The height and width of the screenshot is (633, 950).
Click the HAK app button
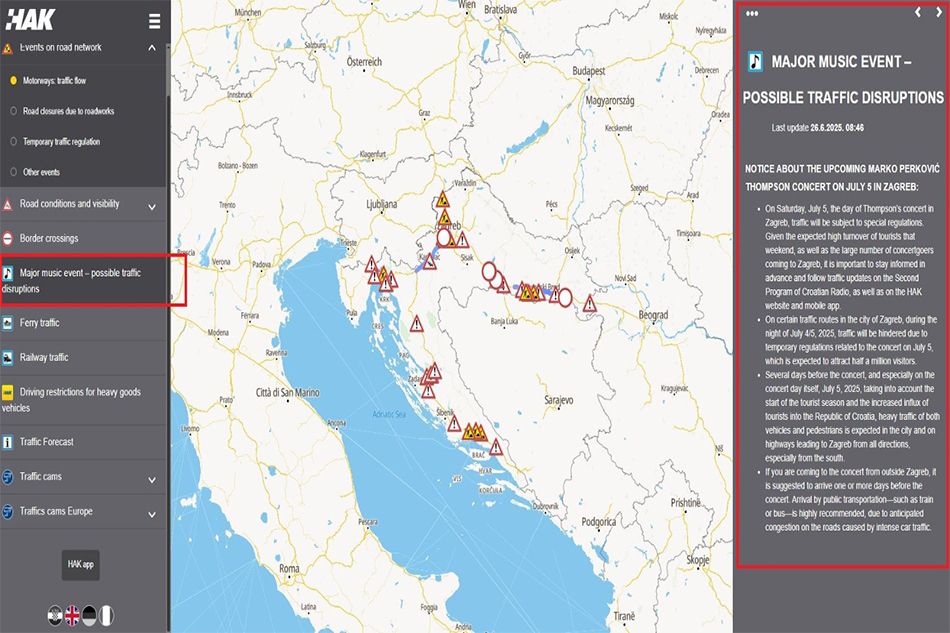(x=81, y=565)
